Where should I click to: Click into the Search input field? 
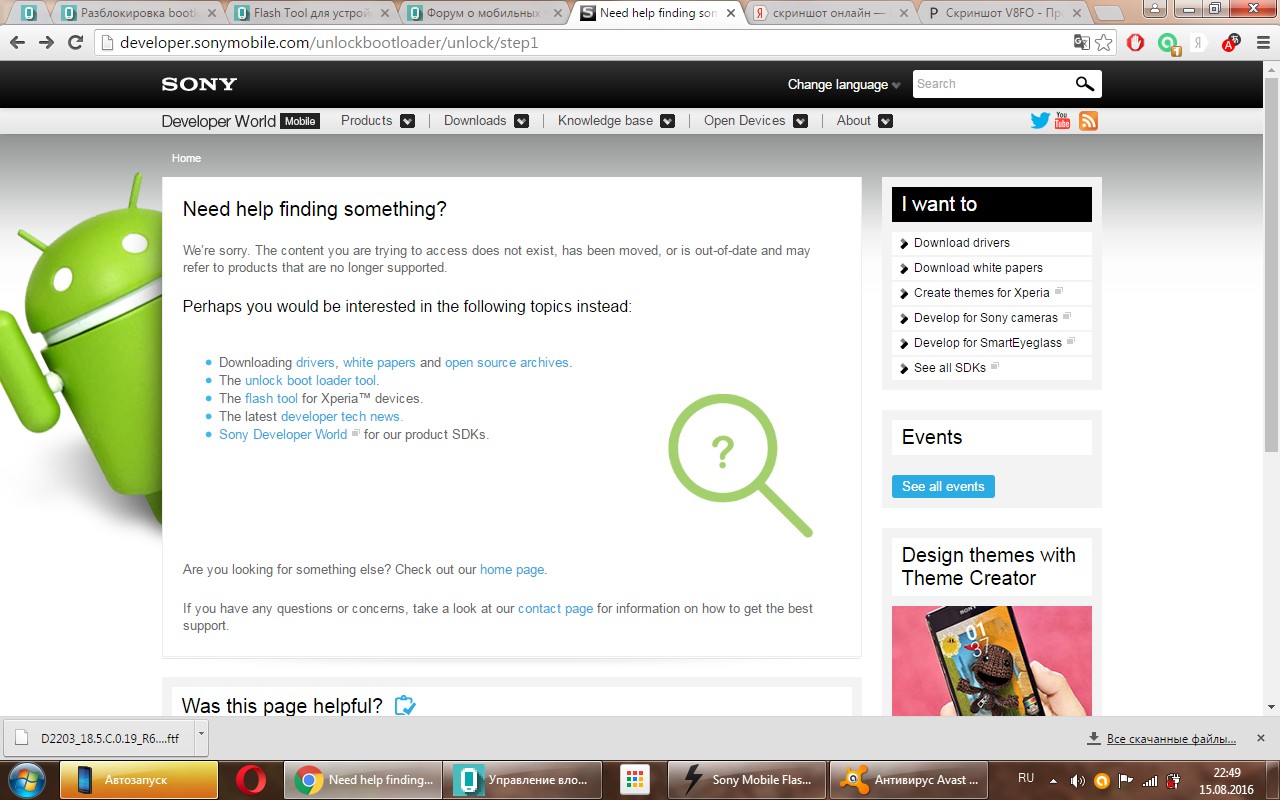click(x=990, y=84)
